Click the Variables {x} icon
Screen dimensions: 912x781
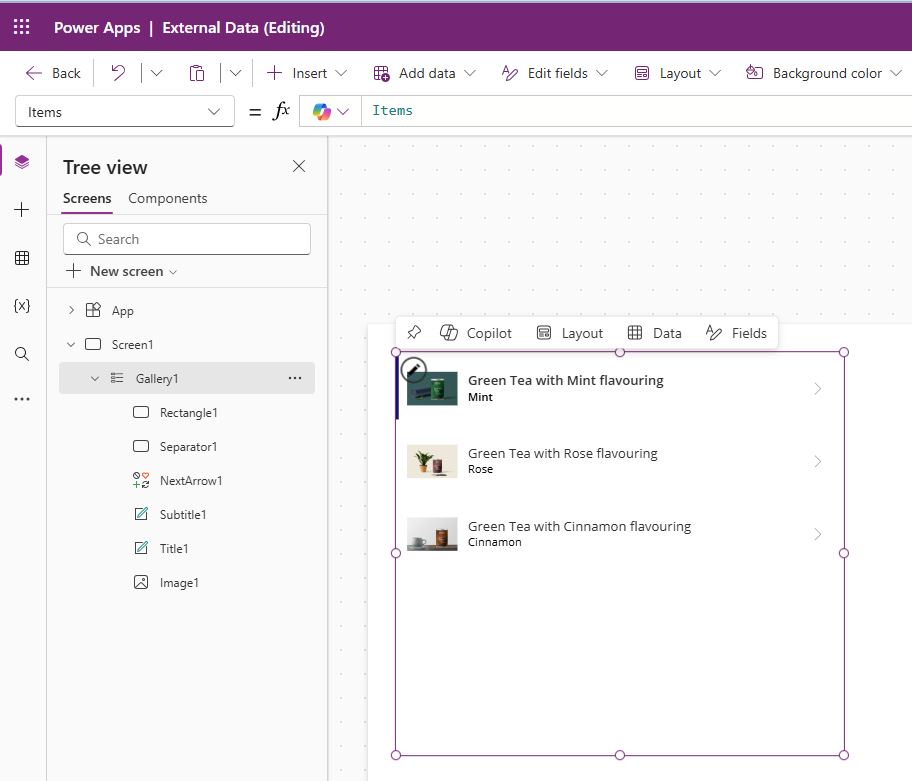click(21, 306)
